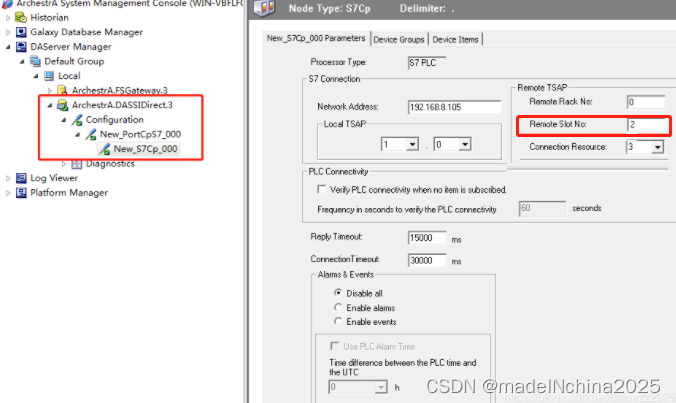Open the UTC time difference dropdown
Viewport: 676px width, 403px height.
coord(381,387)
